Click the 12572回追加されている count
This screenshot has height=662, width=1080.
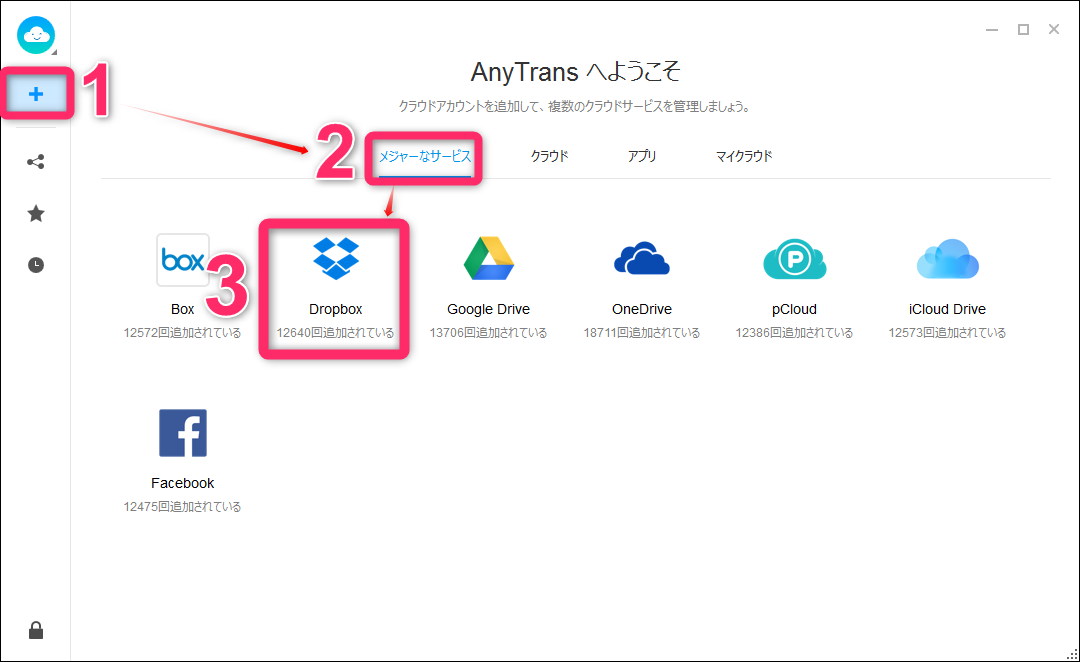coord(183,333)
